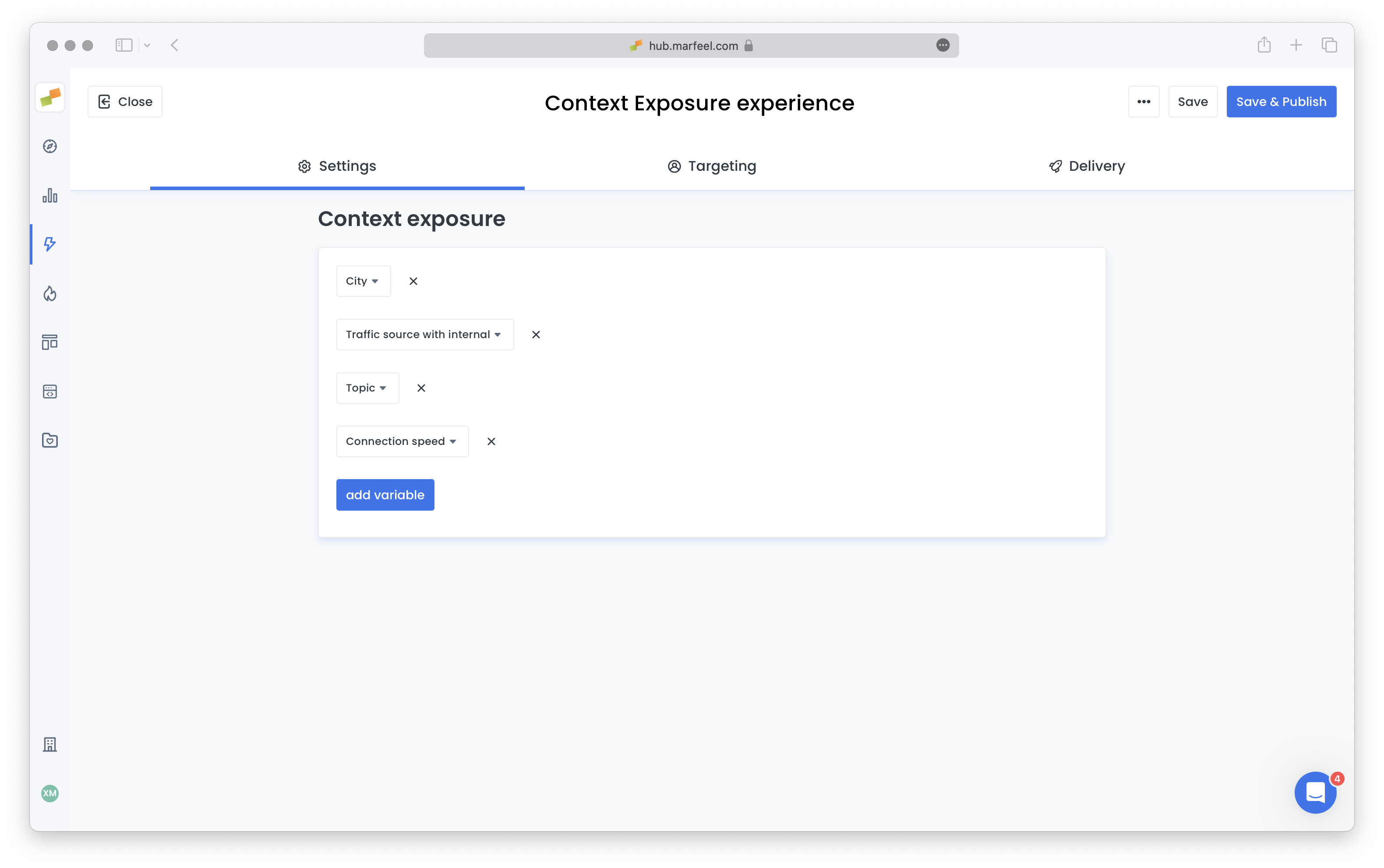Select the analytics bar chart sidebar icon
1384x868 pixels.
49,195
